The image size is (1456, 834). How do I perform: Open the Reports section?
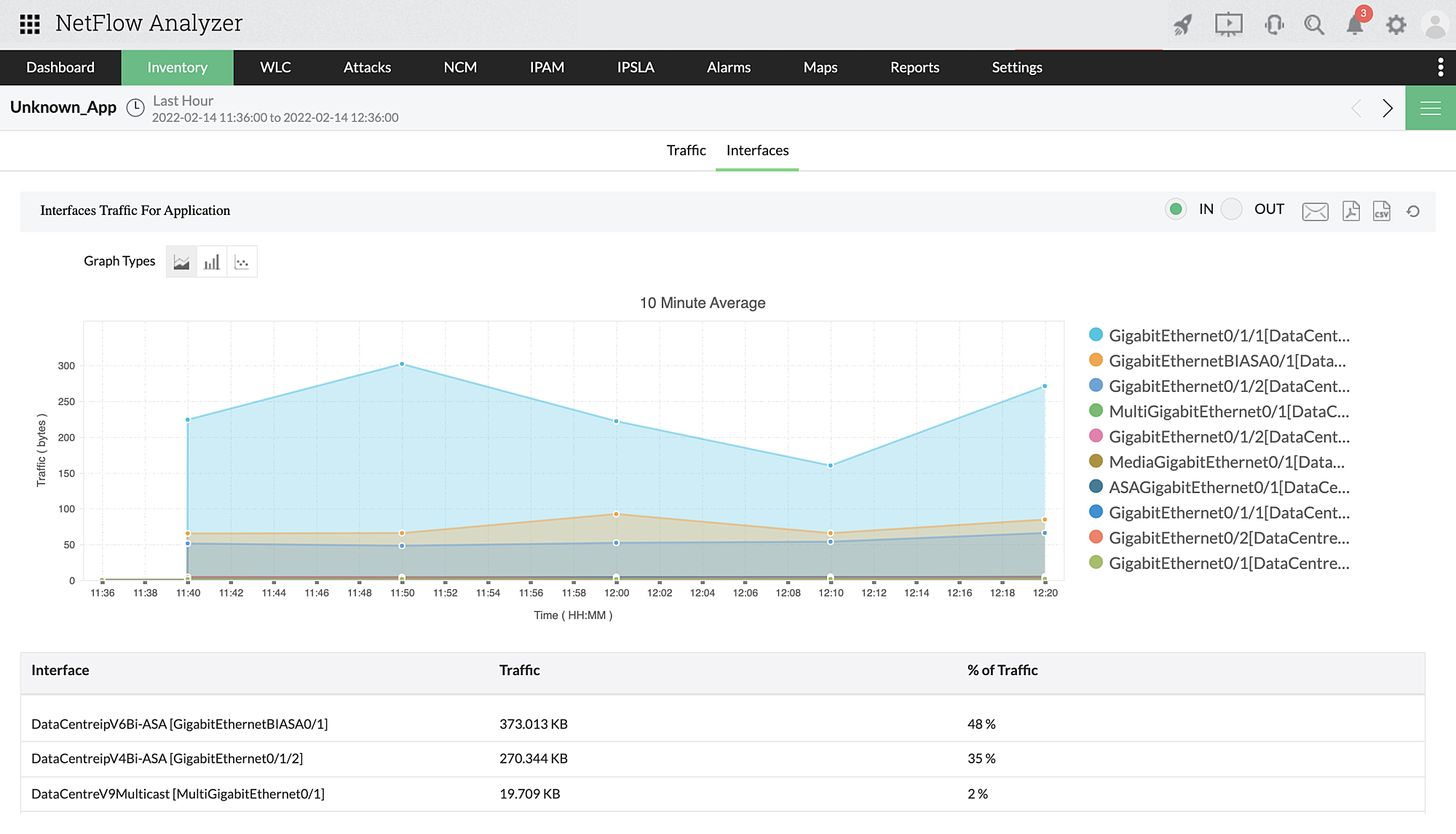click(914, 67)
